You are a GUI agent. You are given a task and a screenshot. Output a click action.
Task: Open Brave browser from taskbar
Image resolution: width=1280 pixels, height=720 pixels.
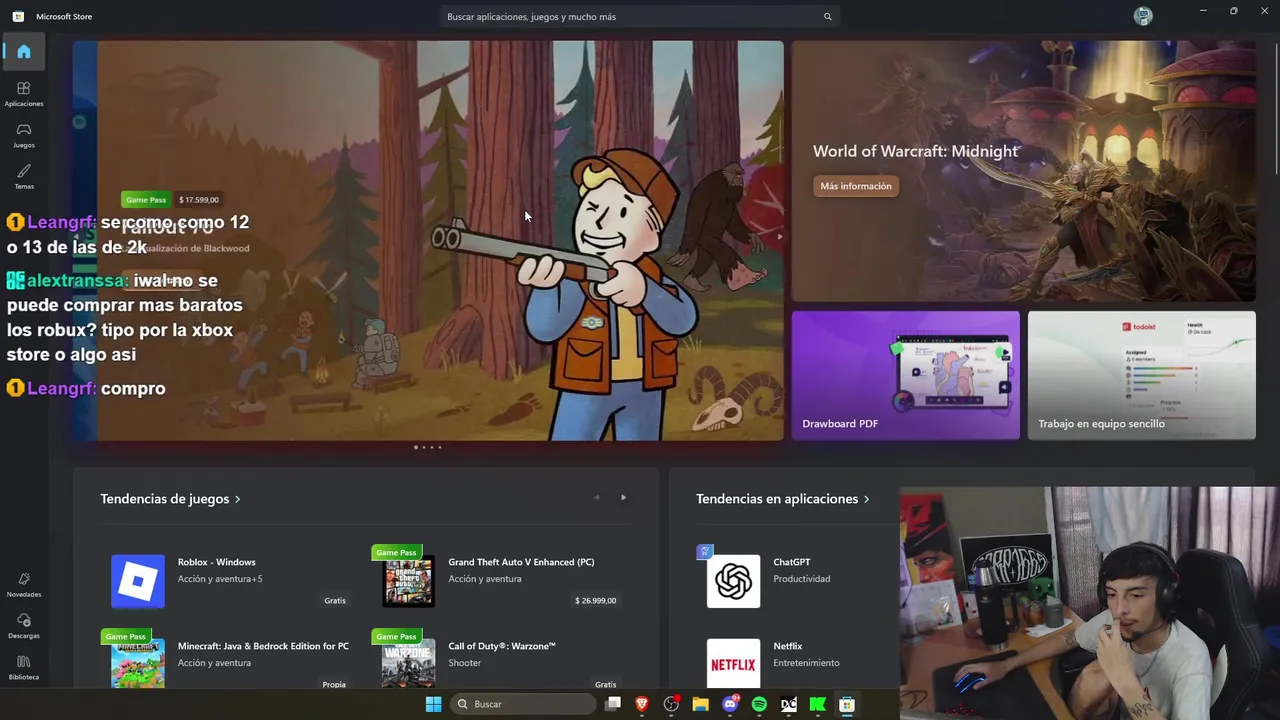[x=642, y=704]
